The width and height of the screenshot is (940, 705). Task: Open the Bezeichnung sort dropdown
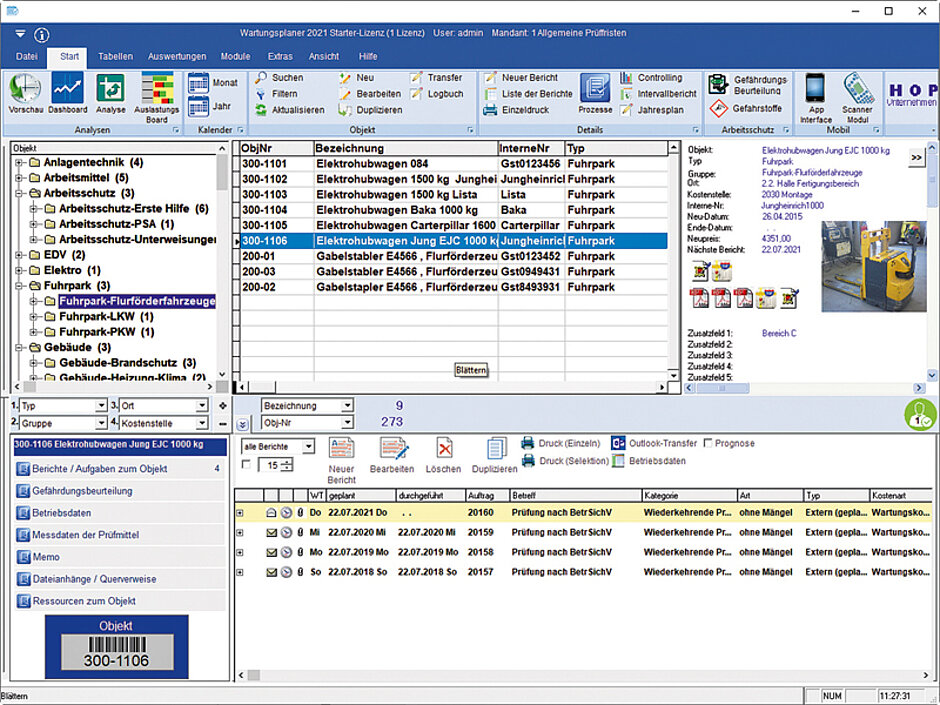point(347,406)
